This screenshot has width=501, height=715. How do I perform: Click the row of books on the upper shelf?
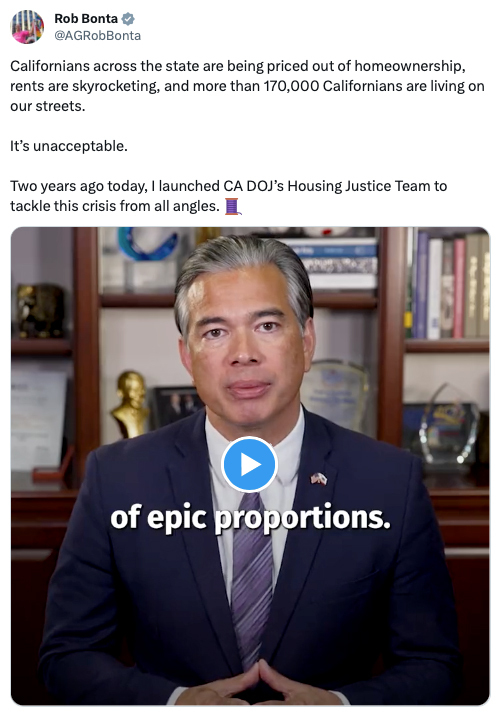click(x=449, y=284)
